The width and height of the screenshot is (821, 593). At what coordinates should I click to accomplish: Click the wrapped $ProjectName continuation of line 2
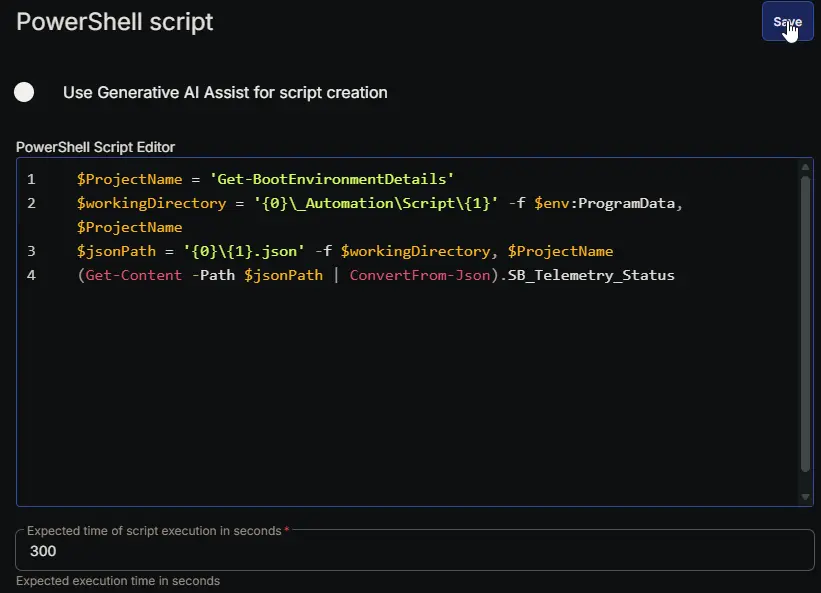click(x=129, y=228)
